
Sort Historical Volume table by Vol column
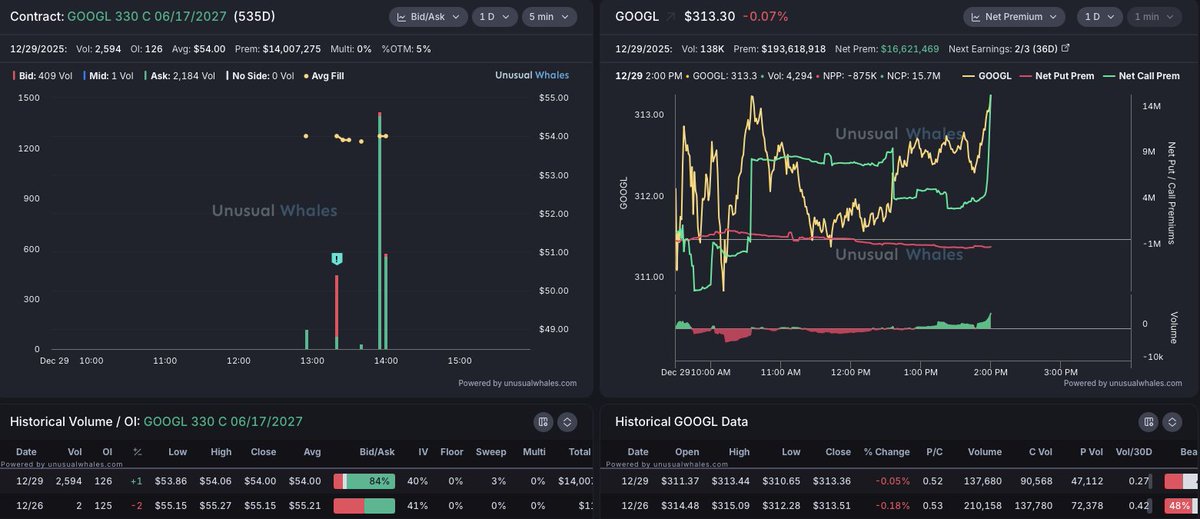point(75,452)
